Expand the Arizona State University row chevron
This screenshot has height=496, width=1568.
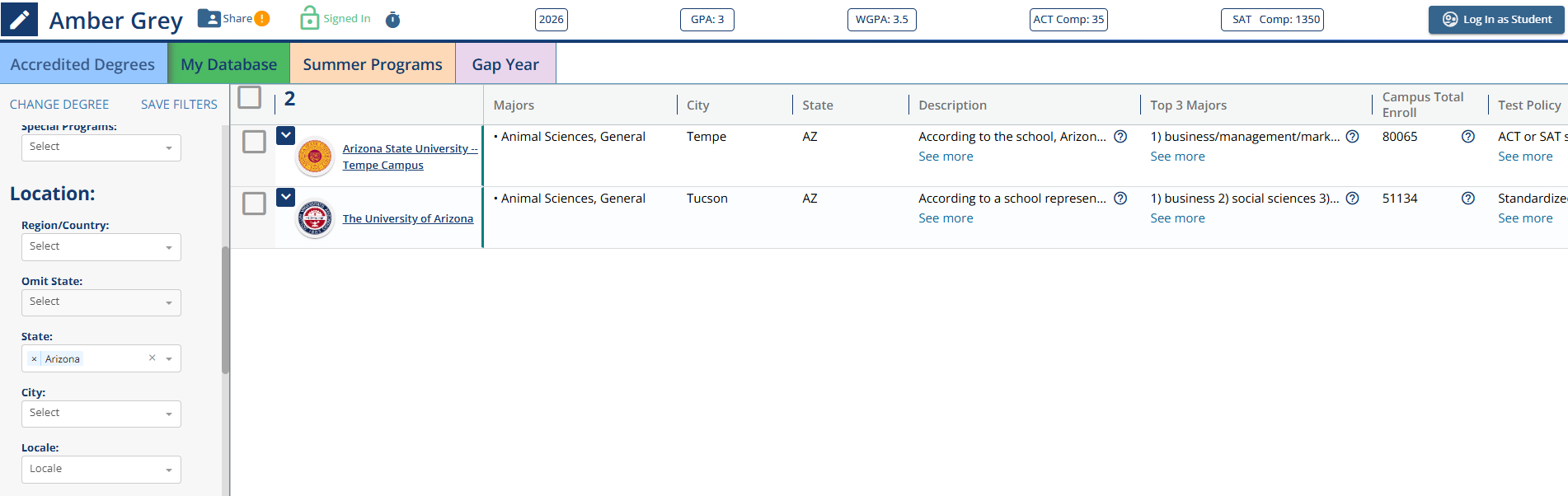click(x=285, y=135)
